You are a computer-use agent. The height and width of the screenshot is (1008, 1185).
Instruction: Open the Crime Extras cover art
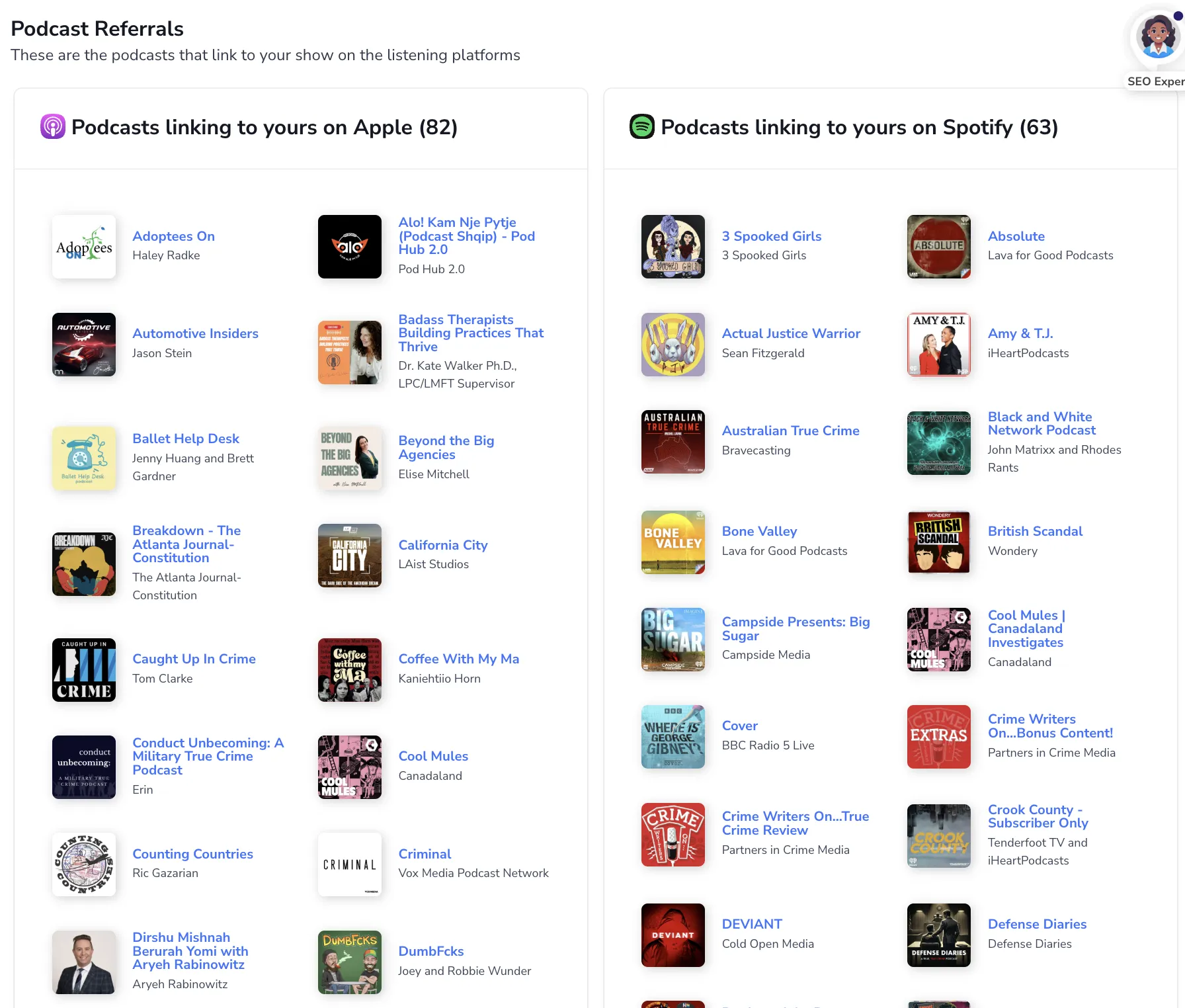(939, 737)
